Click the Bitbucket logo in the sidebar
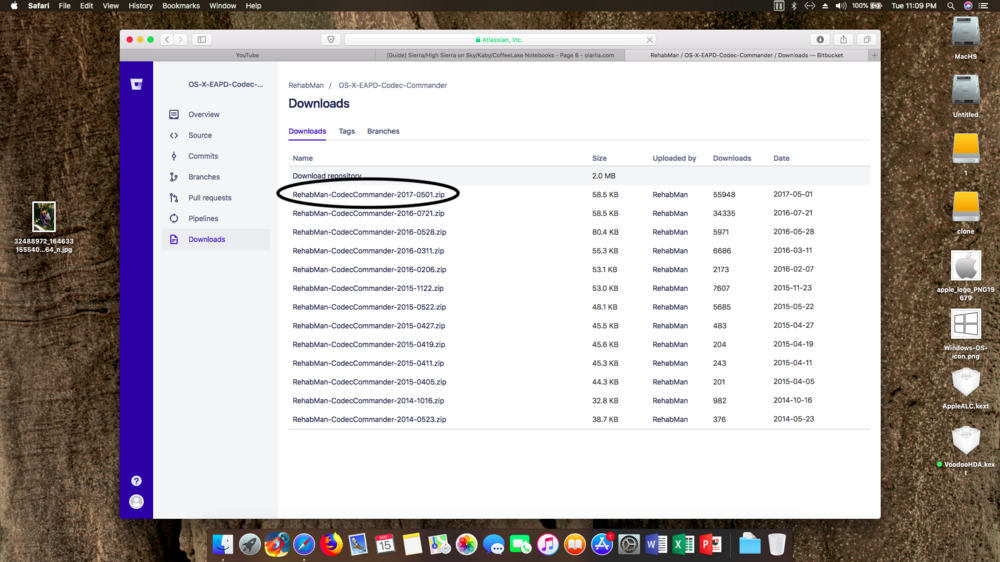1000x562 pixels. coord(136,85)
